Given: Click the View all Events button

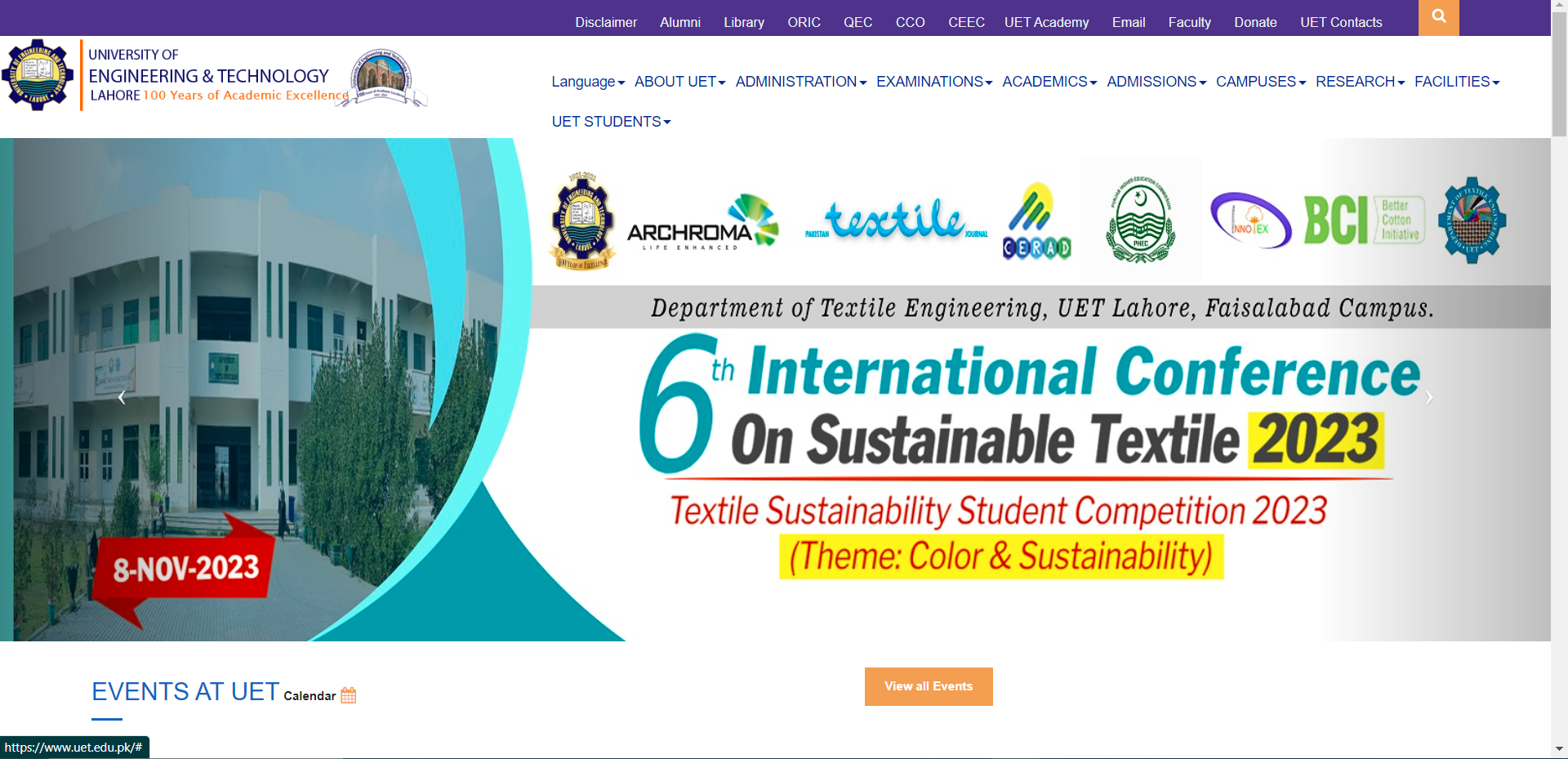Looking at the screenshot, I should [x=929, y=686].
